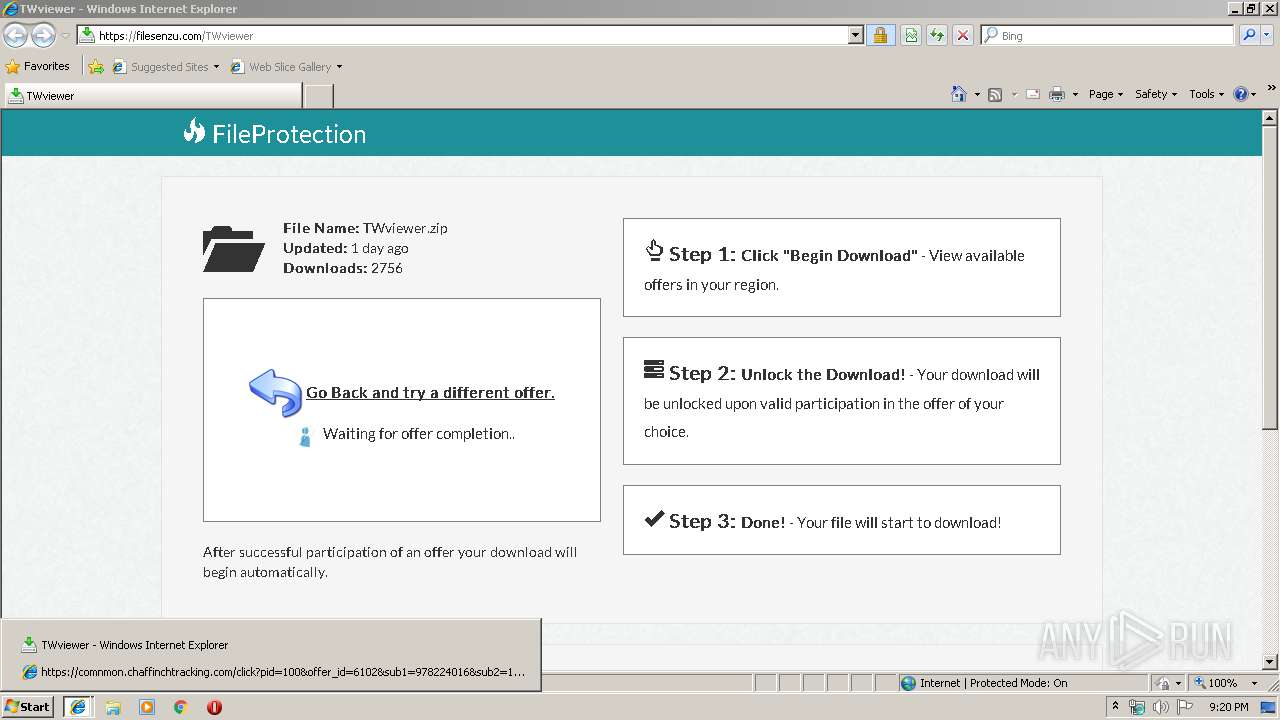Click the security lock icon in address bar
The width and height of the screenshot is (1280, 720).
coord(880,35)
